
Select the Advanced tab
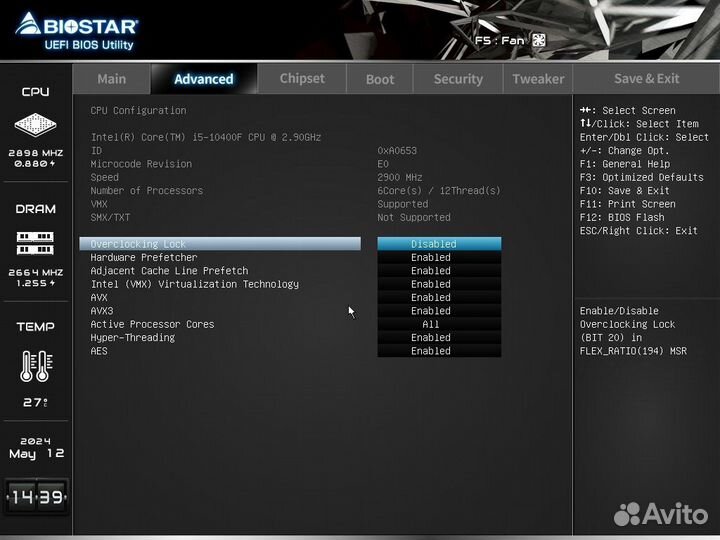point(204,79)
